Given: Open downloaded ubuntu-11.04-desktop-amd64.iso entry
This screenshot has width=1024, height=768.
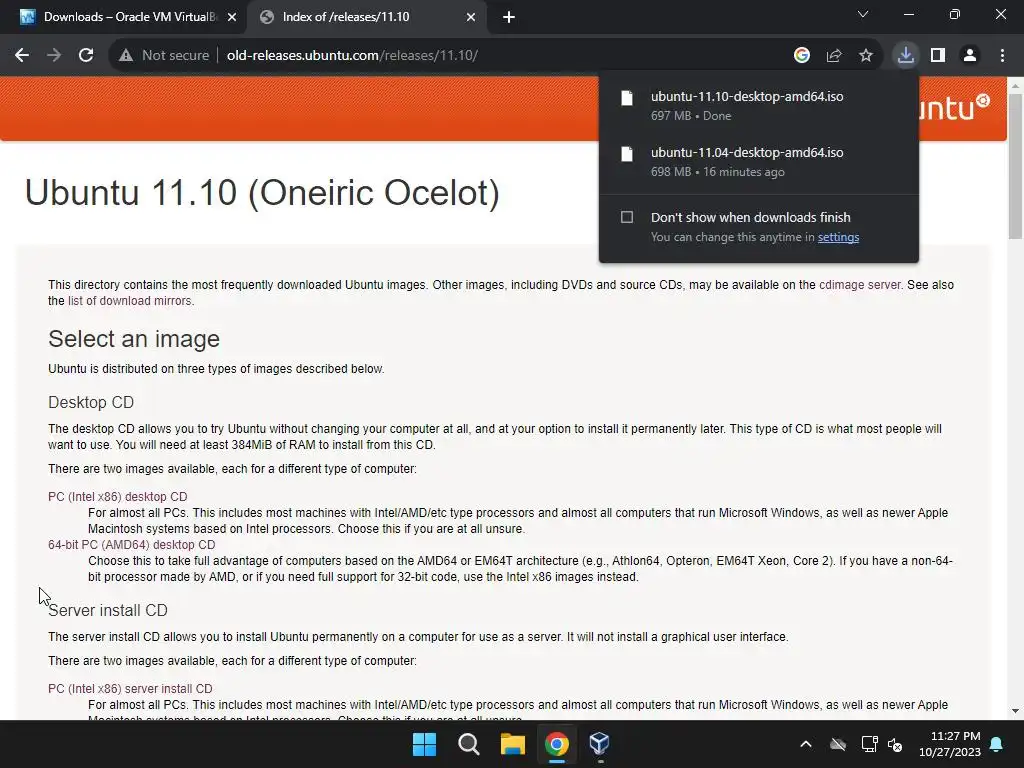Looking at the screenshot, I should click(x=758, y=161).
